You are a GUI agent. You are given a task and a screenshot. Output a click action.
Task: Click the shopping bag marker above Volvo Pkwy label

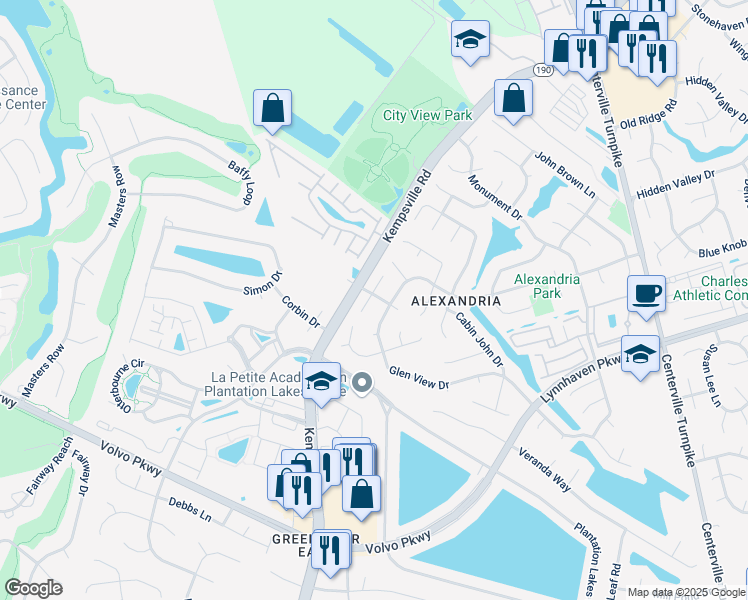point(361,496)
